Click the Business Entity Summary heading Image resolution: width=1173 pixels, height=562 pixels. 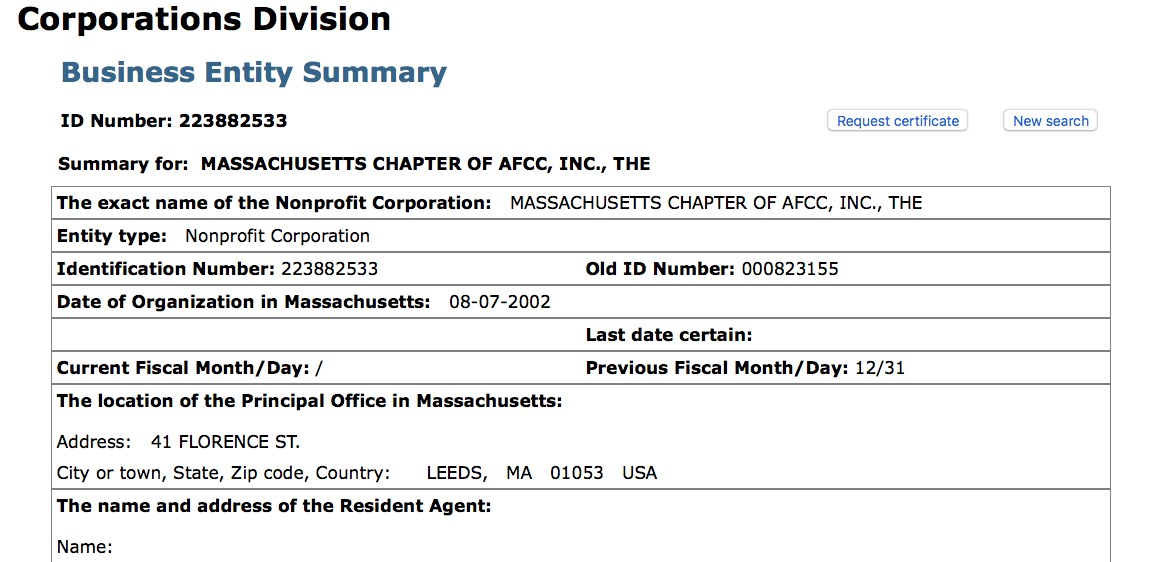[254, 73]
